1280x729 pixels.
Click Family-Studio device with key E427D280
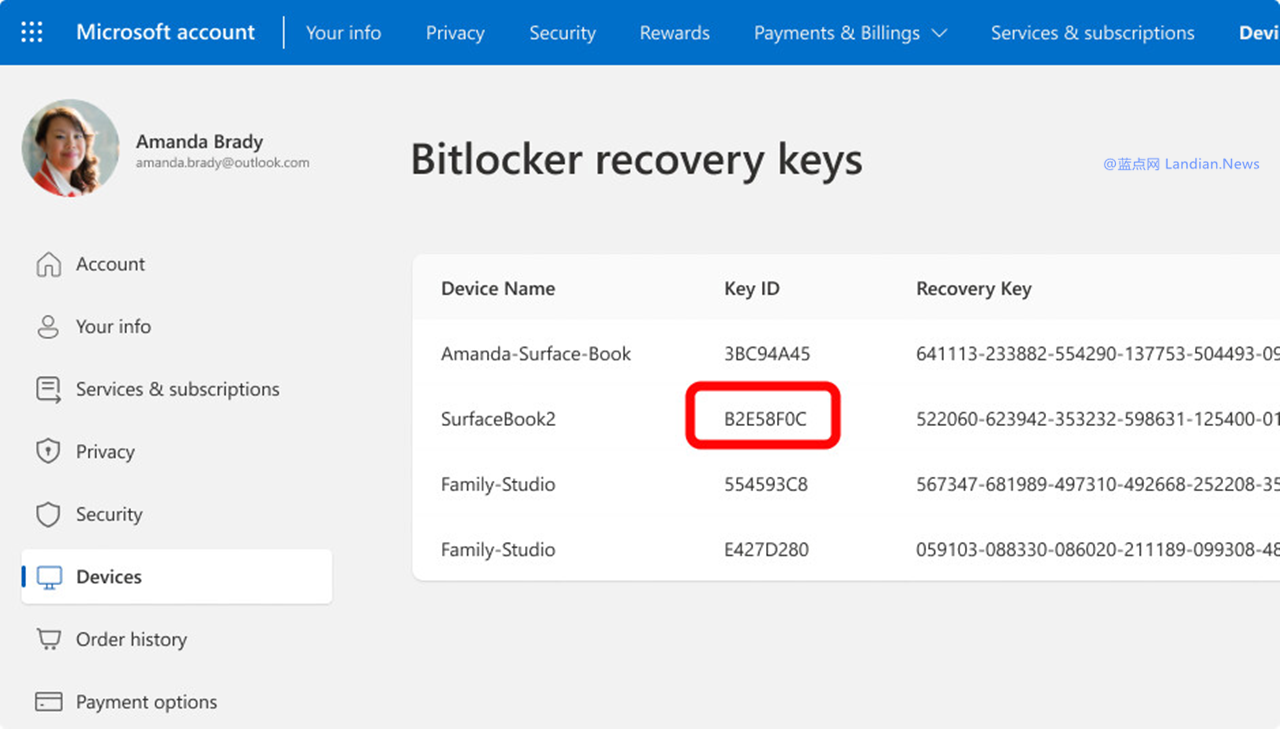click(498, 550)
